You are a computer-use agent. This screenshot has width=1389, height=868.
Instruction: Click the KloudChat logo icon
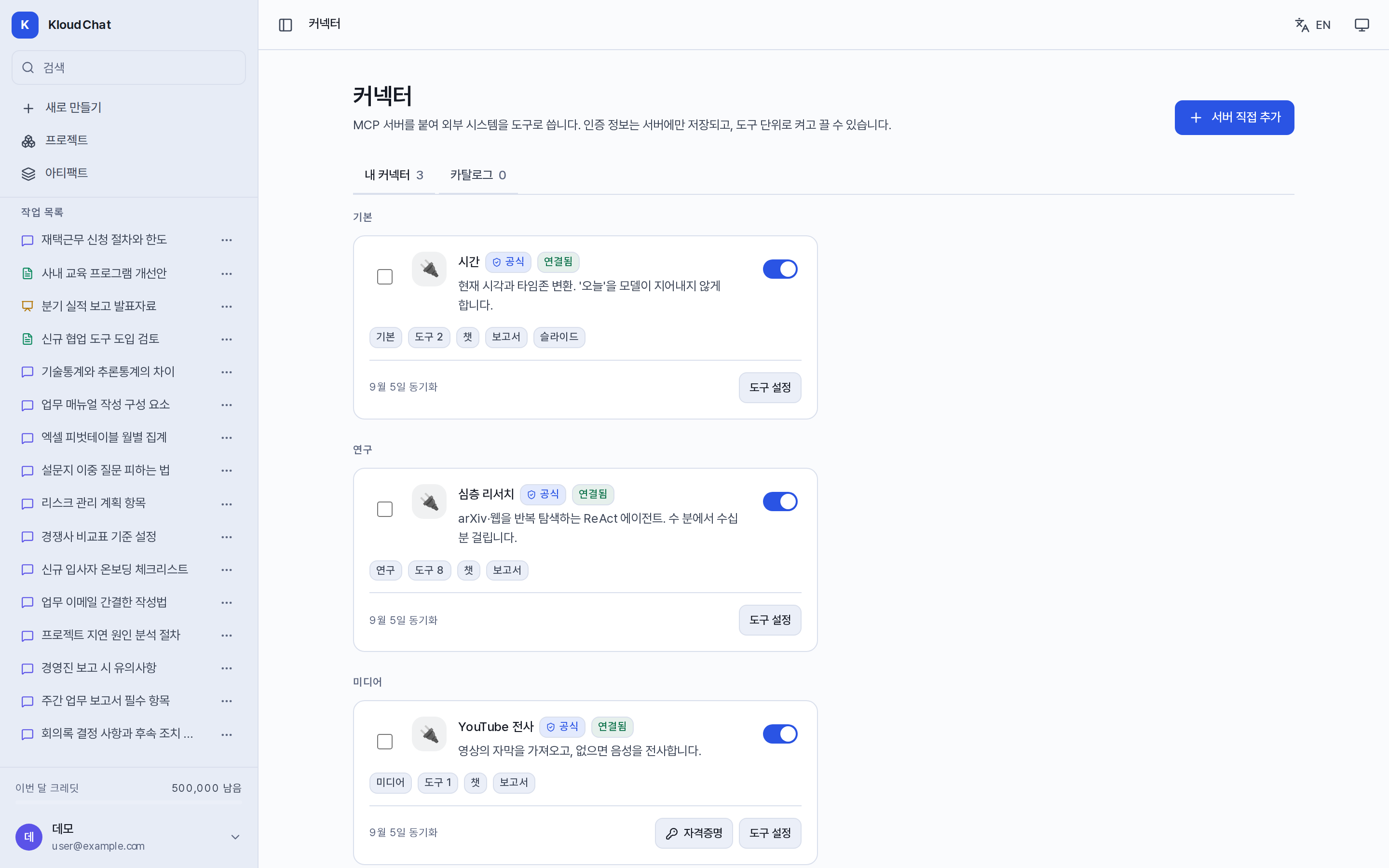(x=25, y=25)
